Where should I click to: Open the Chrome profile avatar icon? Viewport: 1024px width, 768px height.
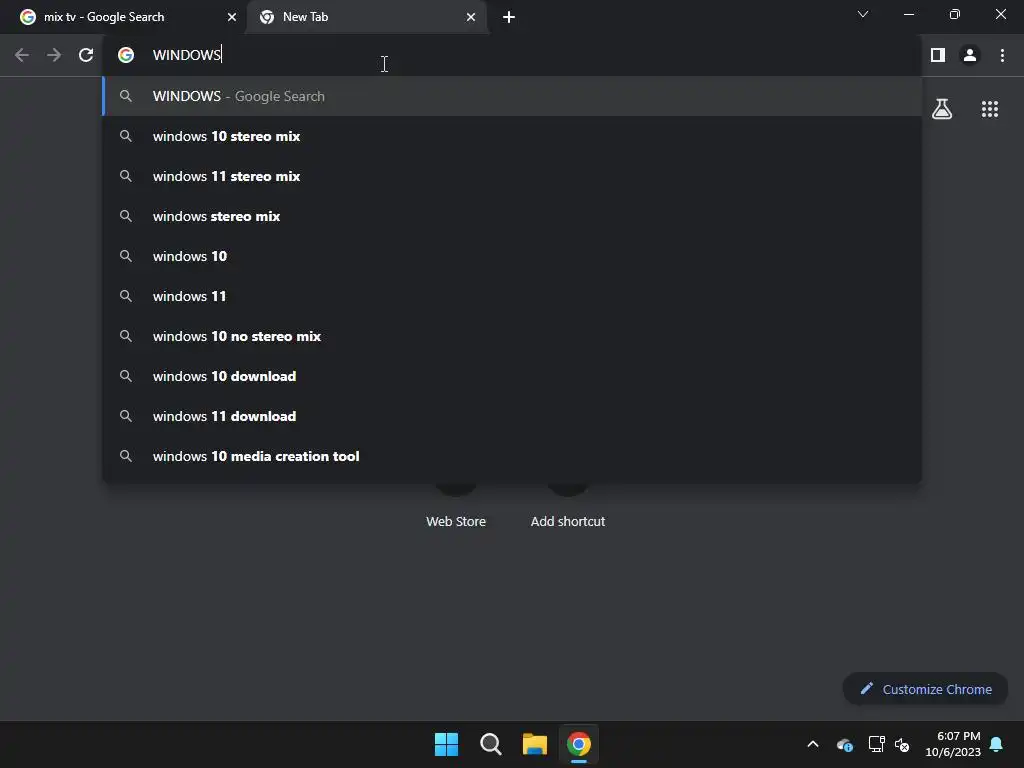pyautogui.click(x=970, y=55)
